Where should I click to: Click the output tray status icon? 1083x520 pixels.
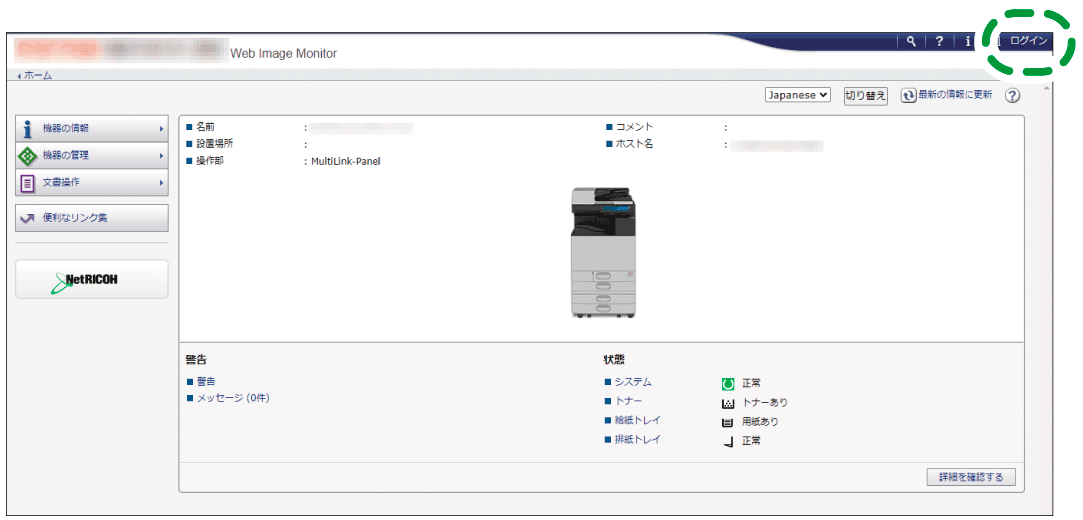tap(728, 441)
